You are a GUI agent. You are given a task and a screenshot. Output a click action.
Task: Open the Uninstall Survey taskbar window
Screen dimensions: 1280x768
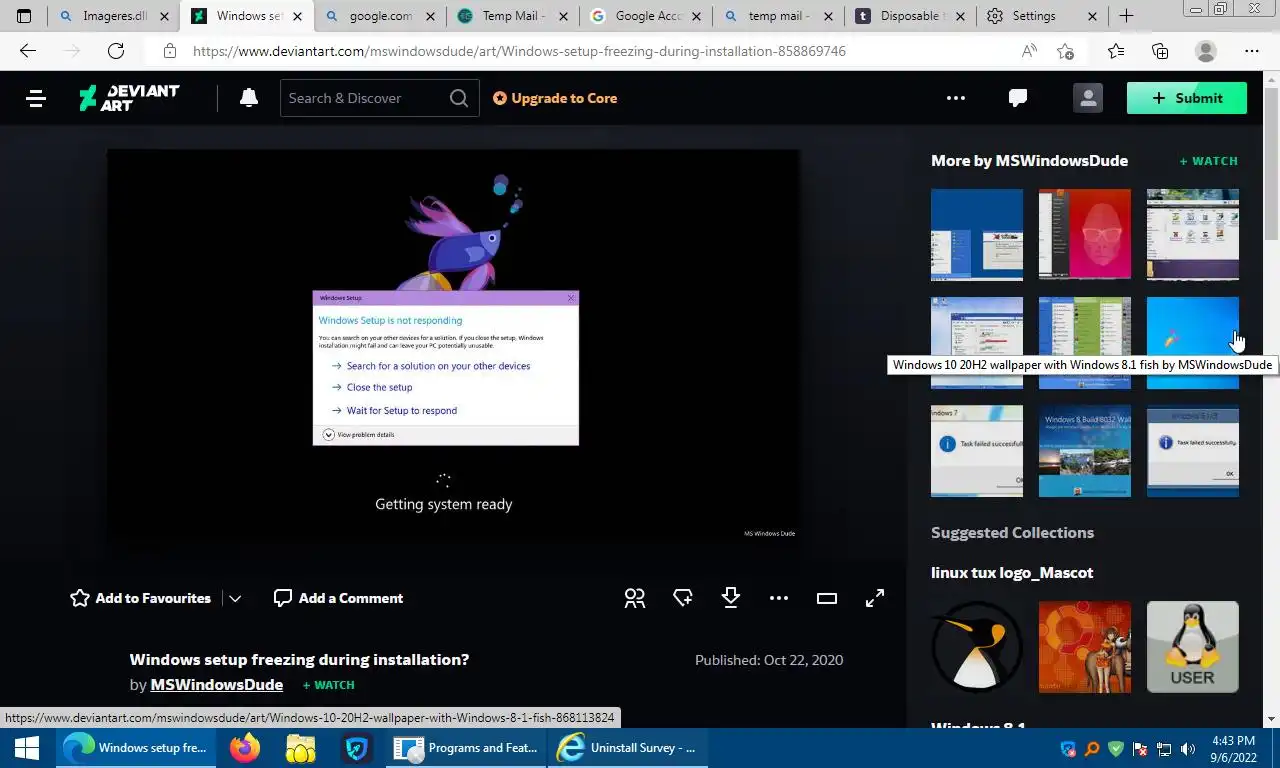pyautogui.click(x=626, y=748)
